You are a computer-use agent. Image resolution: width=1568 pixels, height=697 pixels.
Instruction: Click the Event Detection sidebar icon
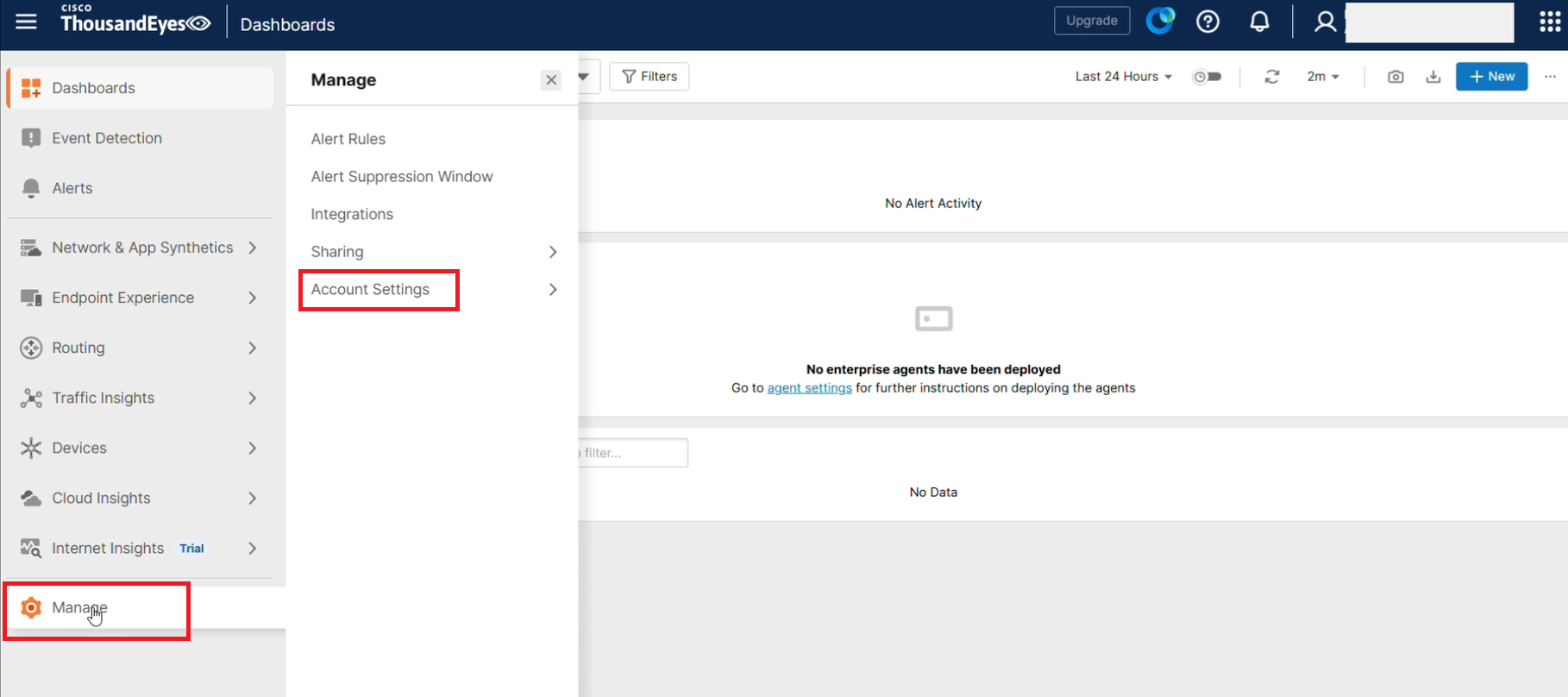(x=31, y=138)
